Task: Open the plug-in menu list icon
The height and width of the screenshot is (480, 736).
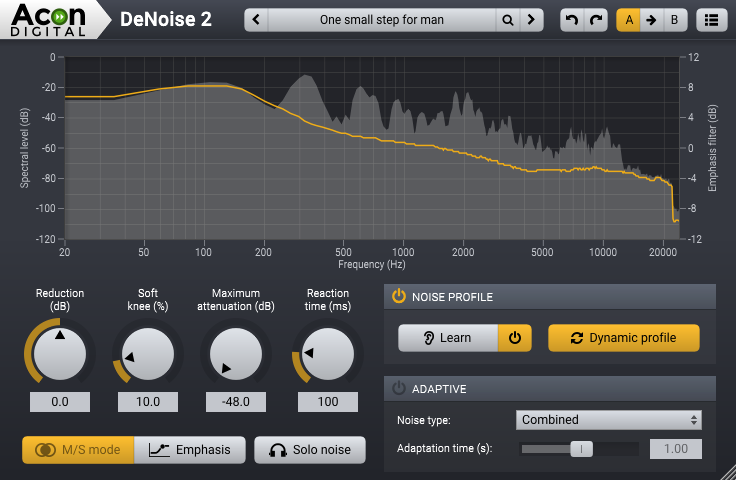Action: (711, 19)
